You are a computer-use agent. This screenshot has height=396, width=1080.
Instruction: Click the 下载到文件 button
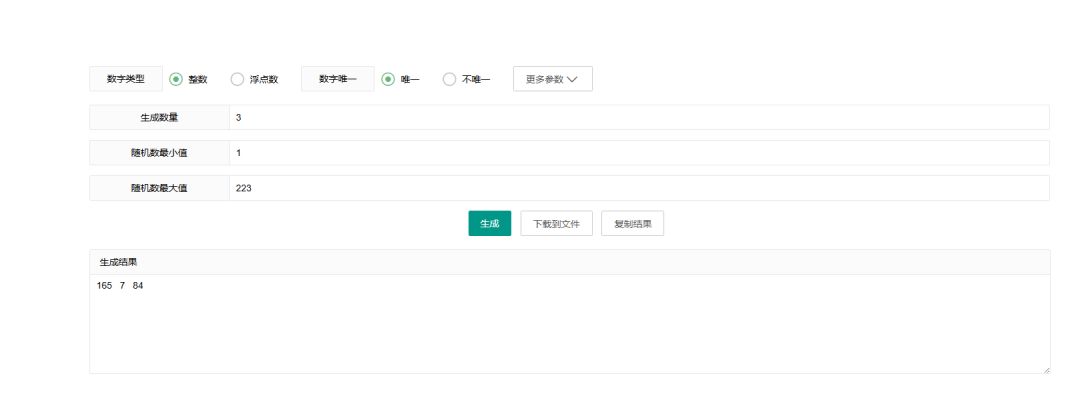(557, 224)
